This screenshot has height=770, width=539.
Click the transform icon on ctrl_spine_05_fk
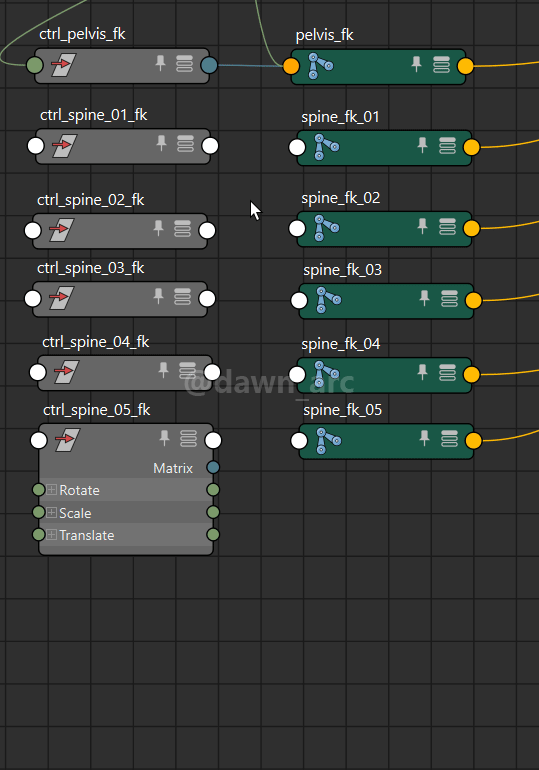click(x=68, y=440)
